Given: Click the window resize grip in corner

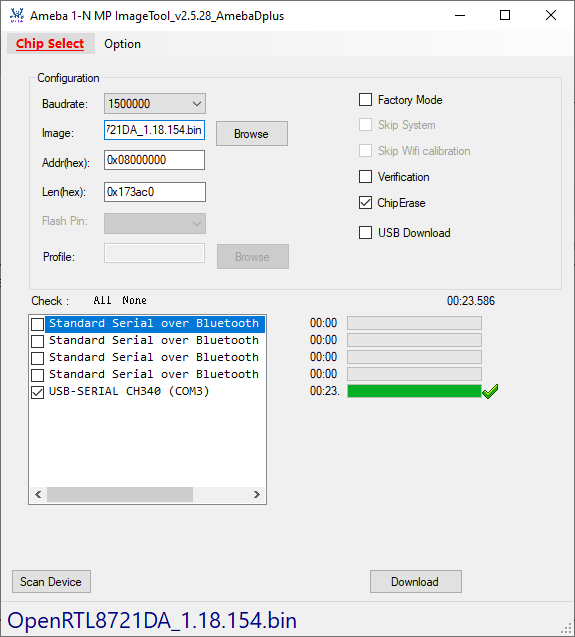Looking at the screenshot, I should (x=566, y=628).
